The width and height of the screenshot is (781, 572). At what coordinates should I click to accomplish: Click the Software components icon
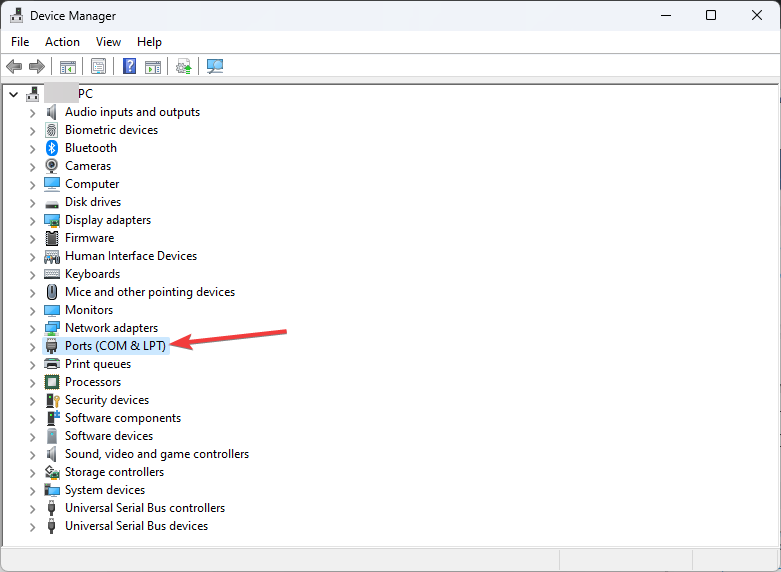coord(52,418)
